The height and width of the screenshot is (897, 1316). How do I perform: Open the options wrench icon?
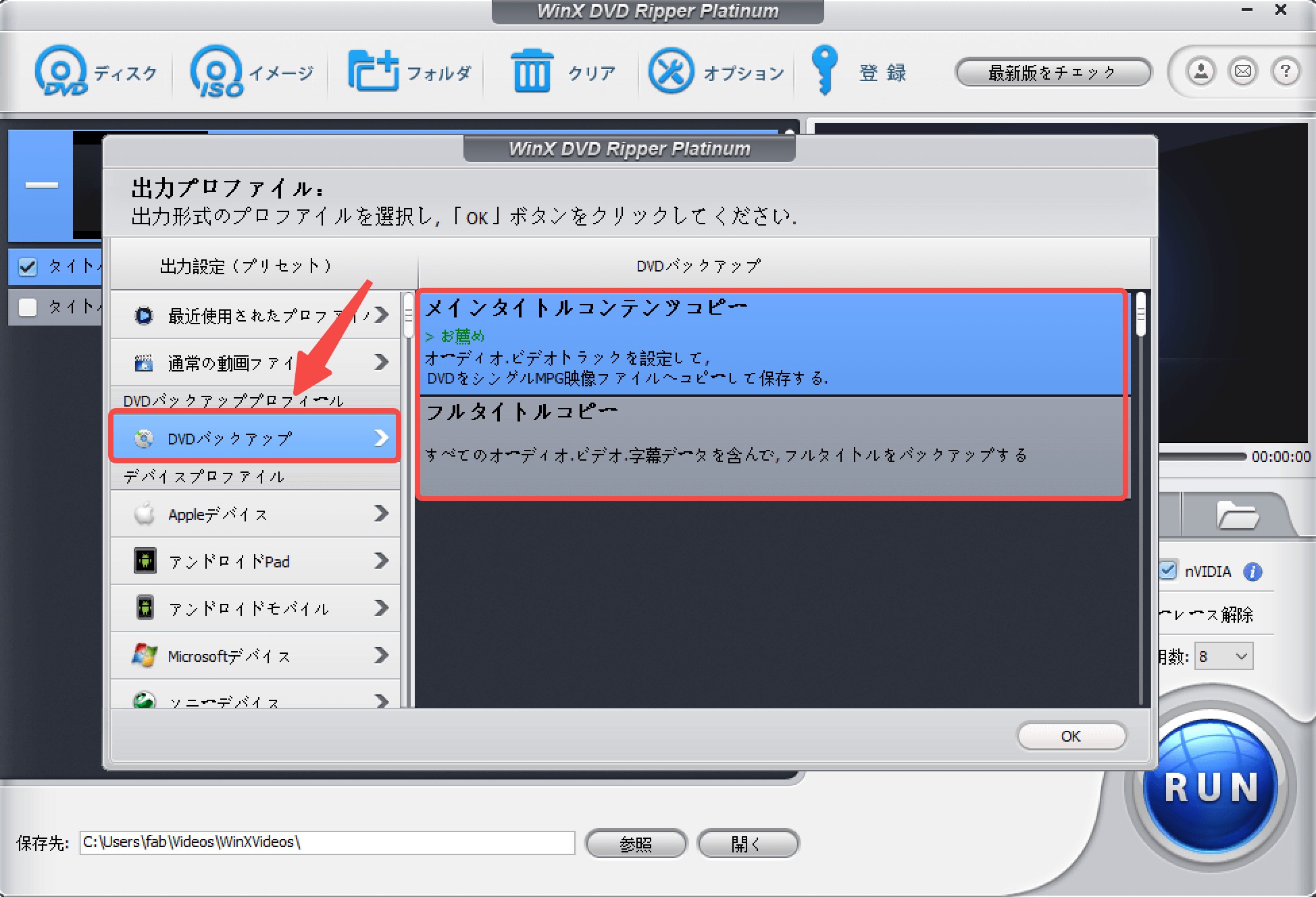tap(671, 71)
